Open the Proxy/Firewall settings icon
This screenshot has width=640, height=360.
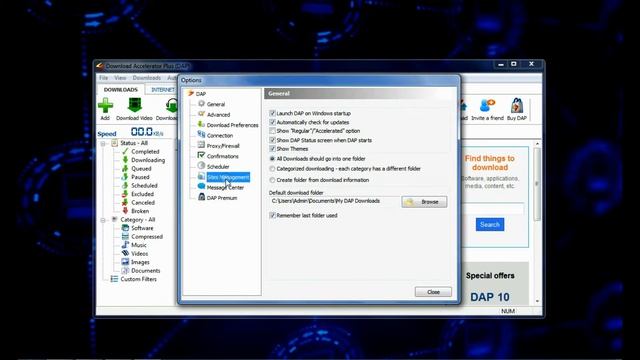(201, 145)
